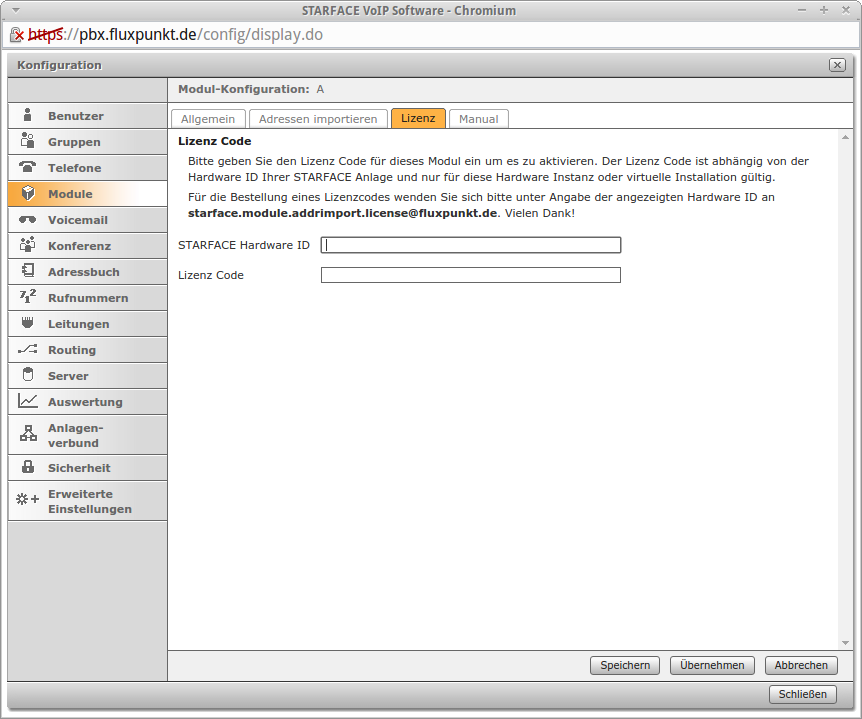This screenshot has height=719, width=862.
Task: Click the insecure HTTPS lock icon
Action: tap(16, 35)
